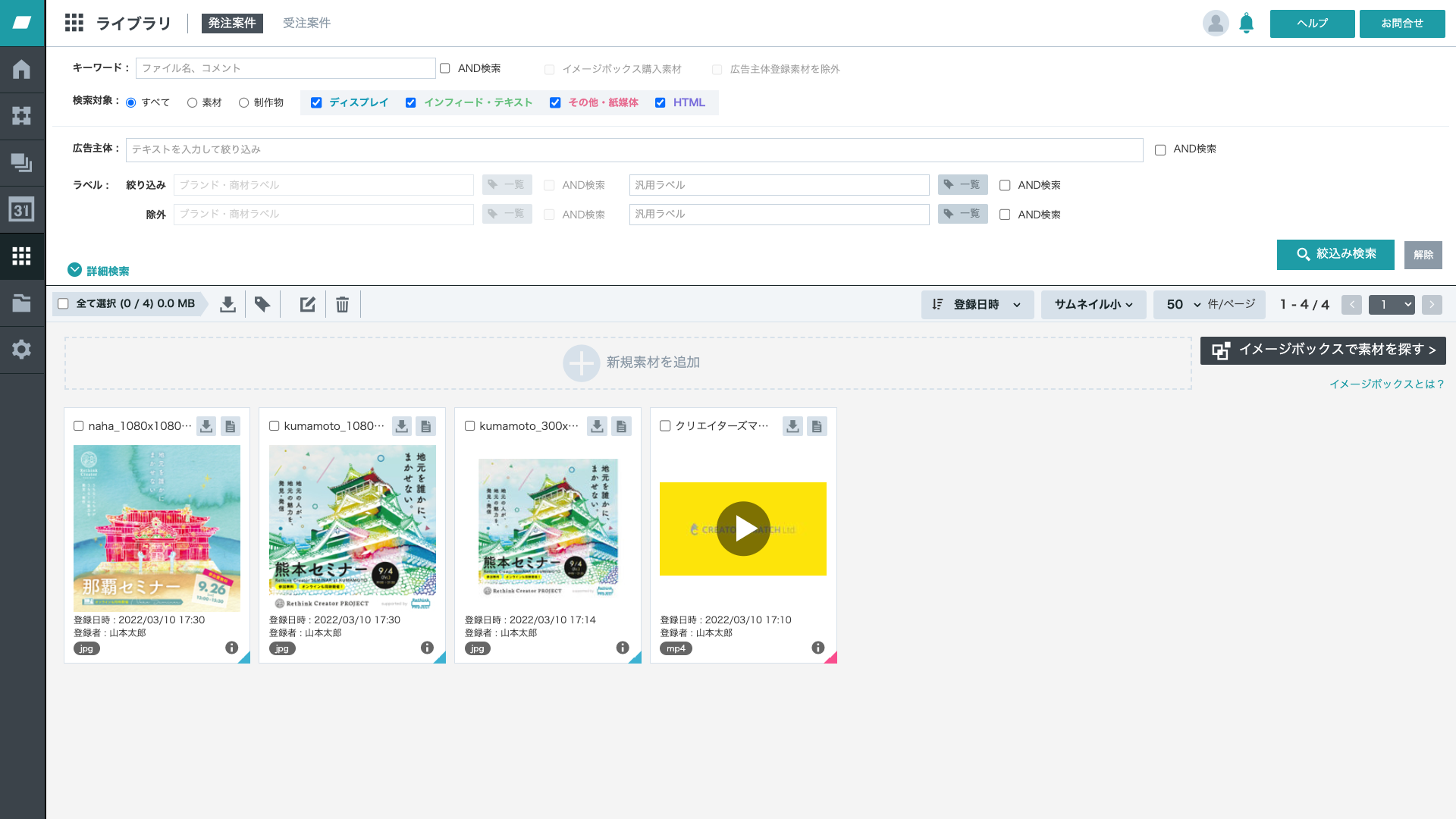Open document icon on kumamoto_1080 card

426,426
